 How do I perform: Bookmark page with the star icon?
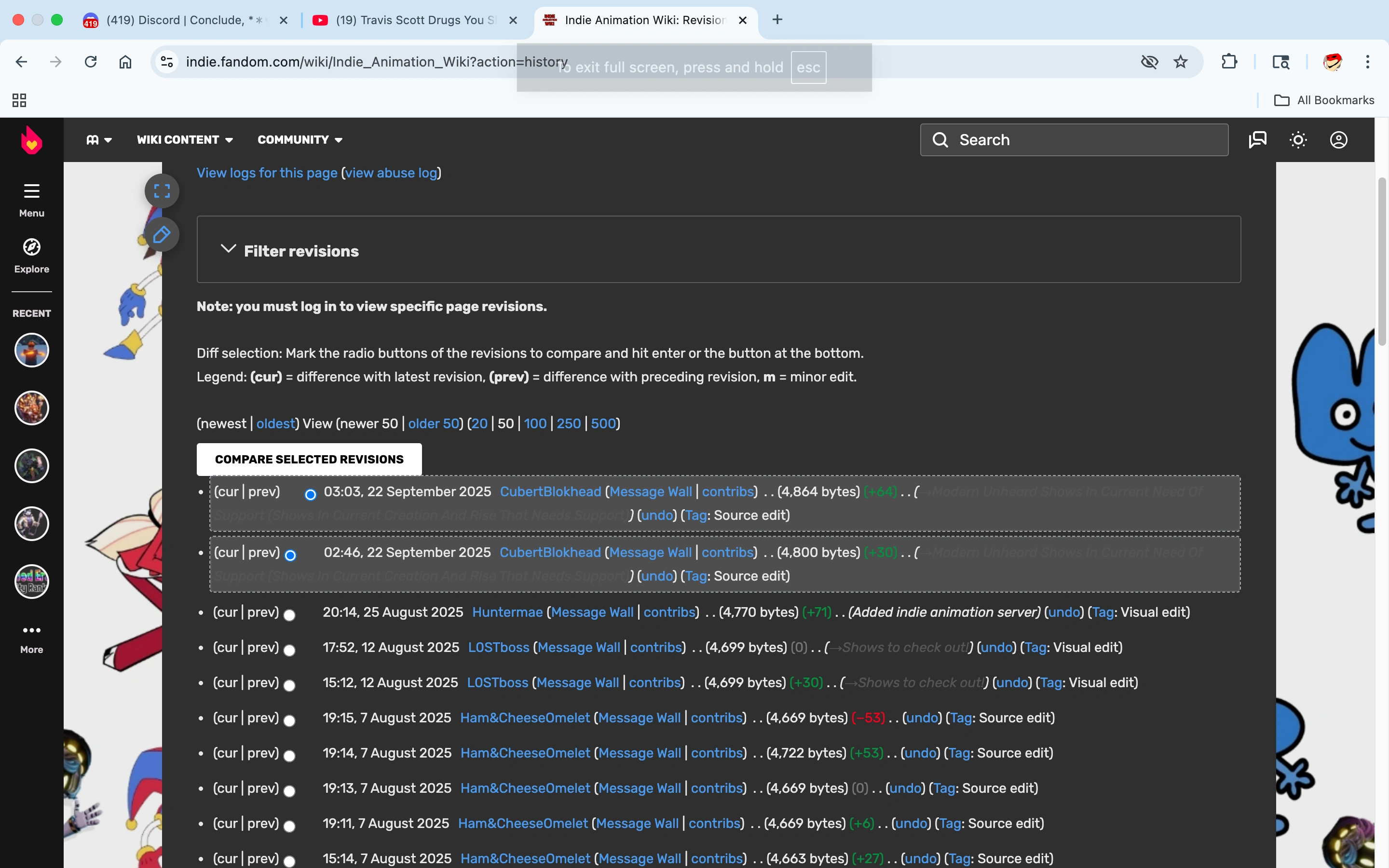pyautogui.click(x=1181, y=62)
